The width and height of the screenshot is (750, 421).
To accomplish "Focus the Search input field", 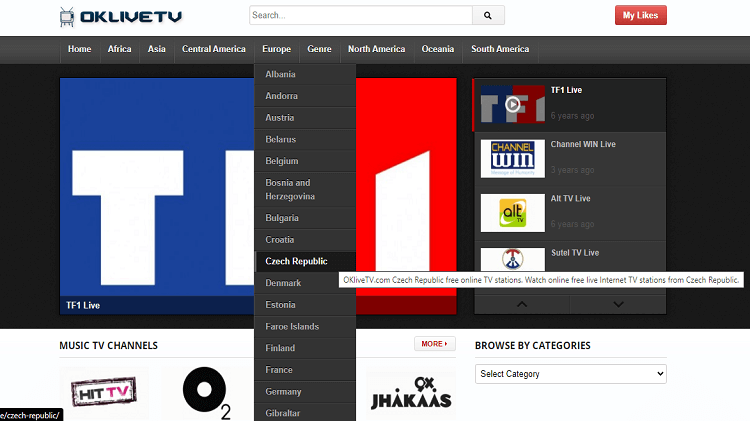I will pos(361,15).
